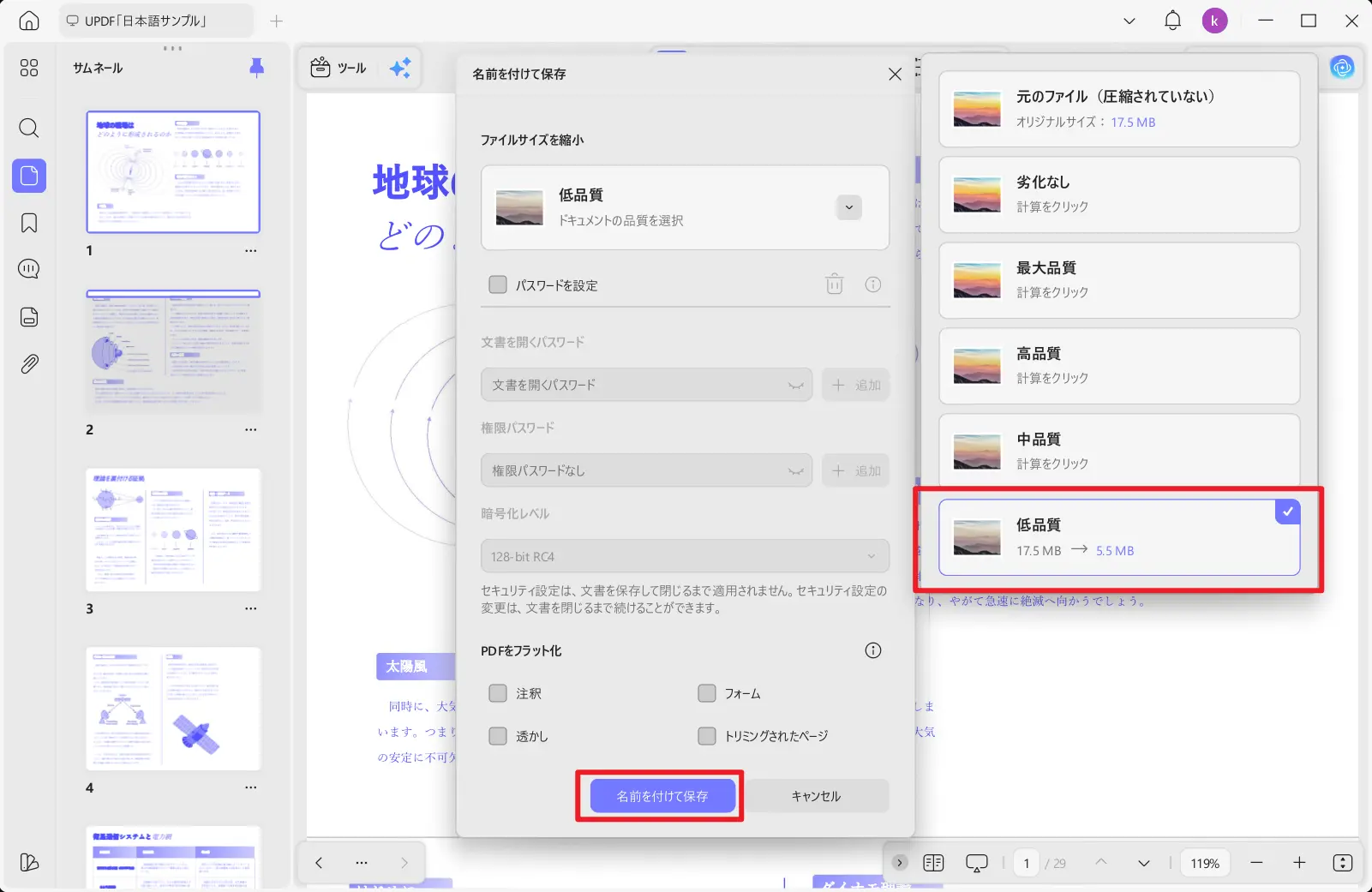Enable the パスワードを設定 checkbox
Image resolution: width=1372 pixels, height=892 pixels.
tap(498, 284)
